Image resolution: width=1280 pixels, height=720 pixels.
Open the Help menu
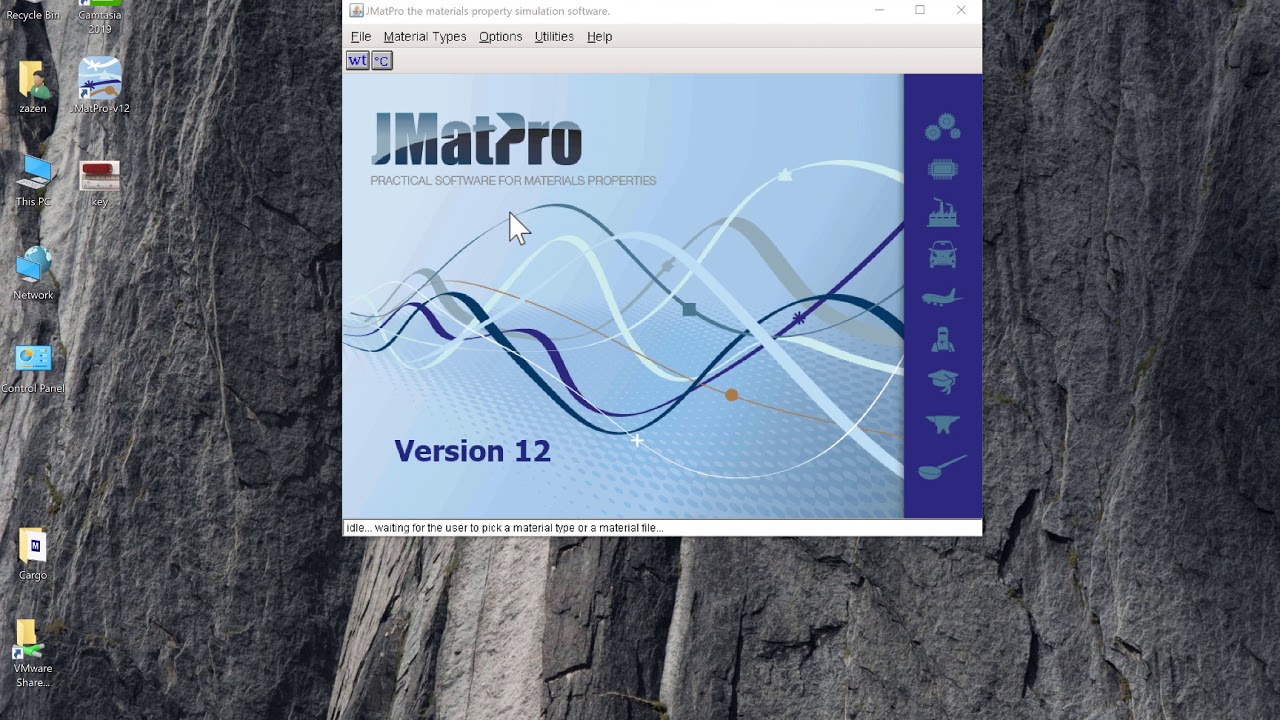pyautogui.click(x=599, y=36)
